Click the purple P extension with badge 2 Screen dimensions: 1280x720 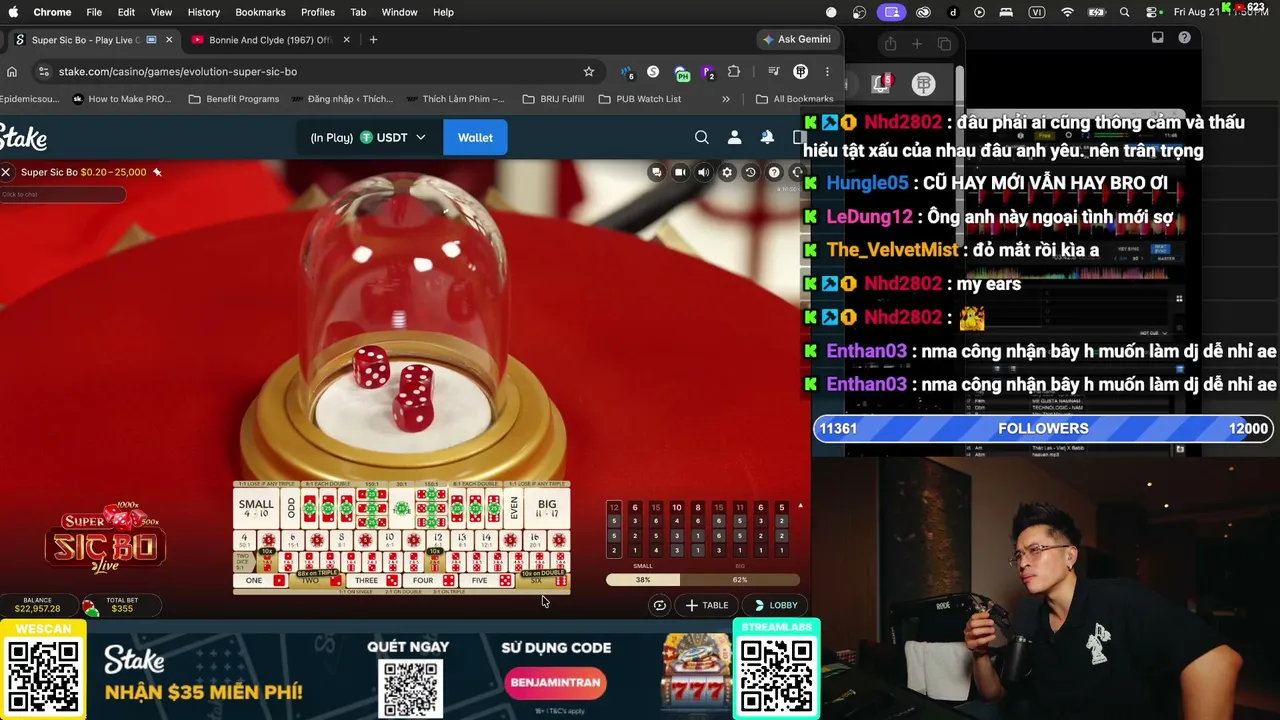[708, 73]
